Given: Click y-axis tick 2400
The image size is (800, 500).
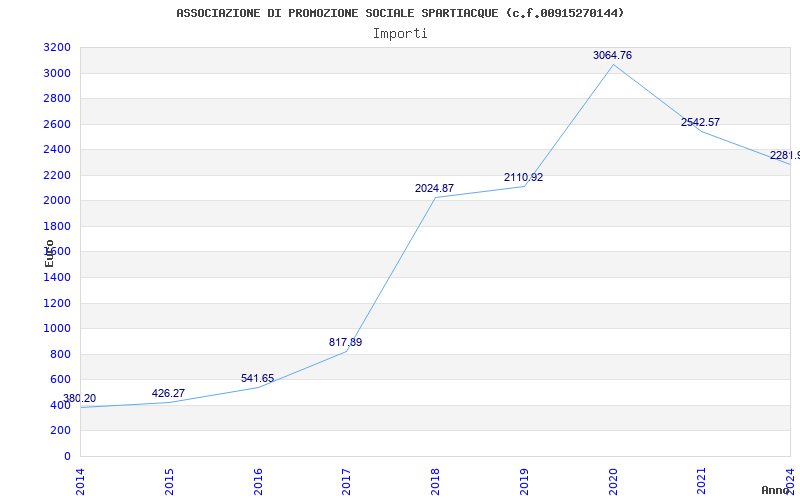Looking at the screenshot, I should (x=57, y=149).
